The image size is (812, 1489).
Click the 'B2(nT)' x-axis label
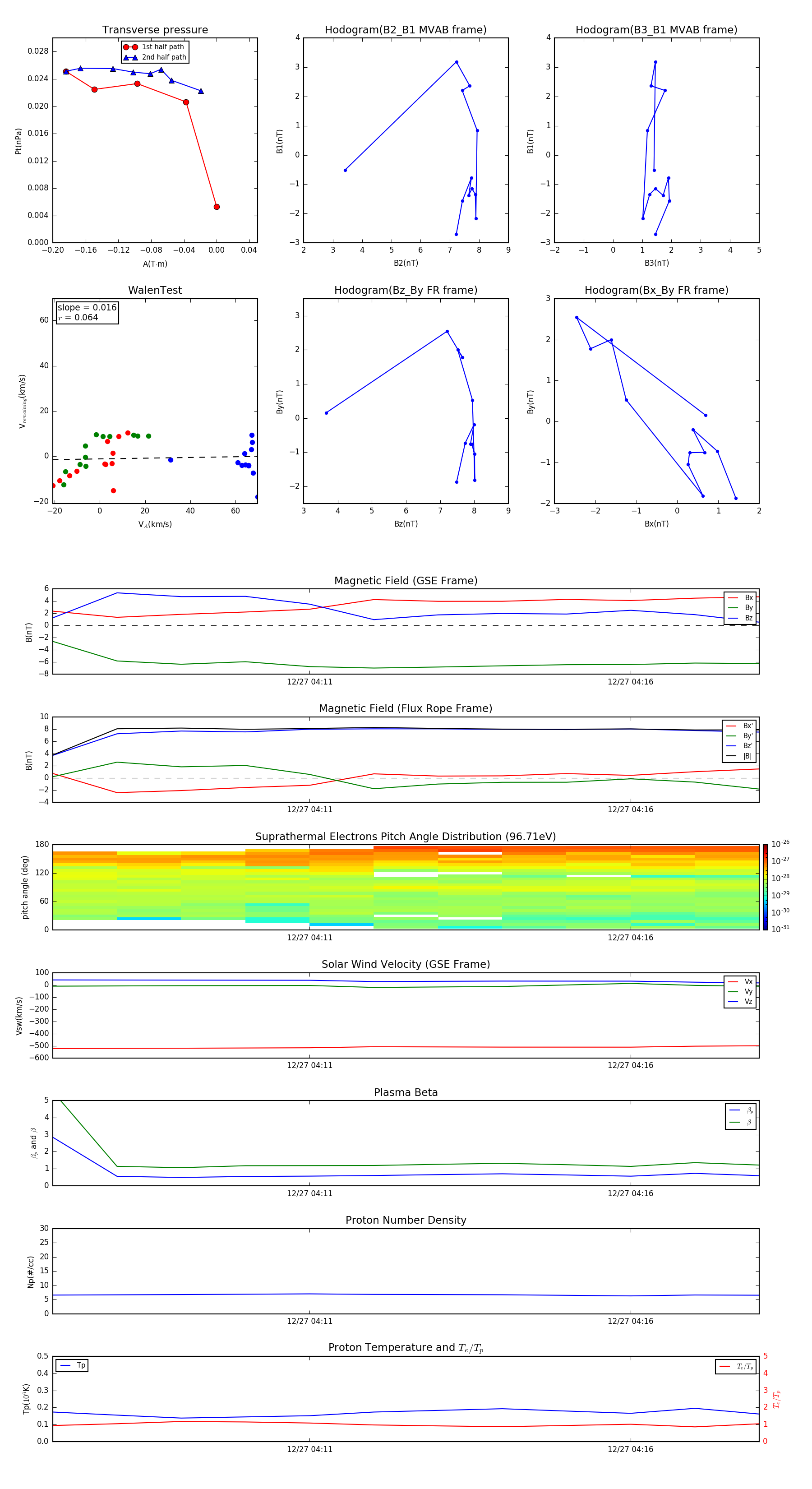[406, 263]
